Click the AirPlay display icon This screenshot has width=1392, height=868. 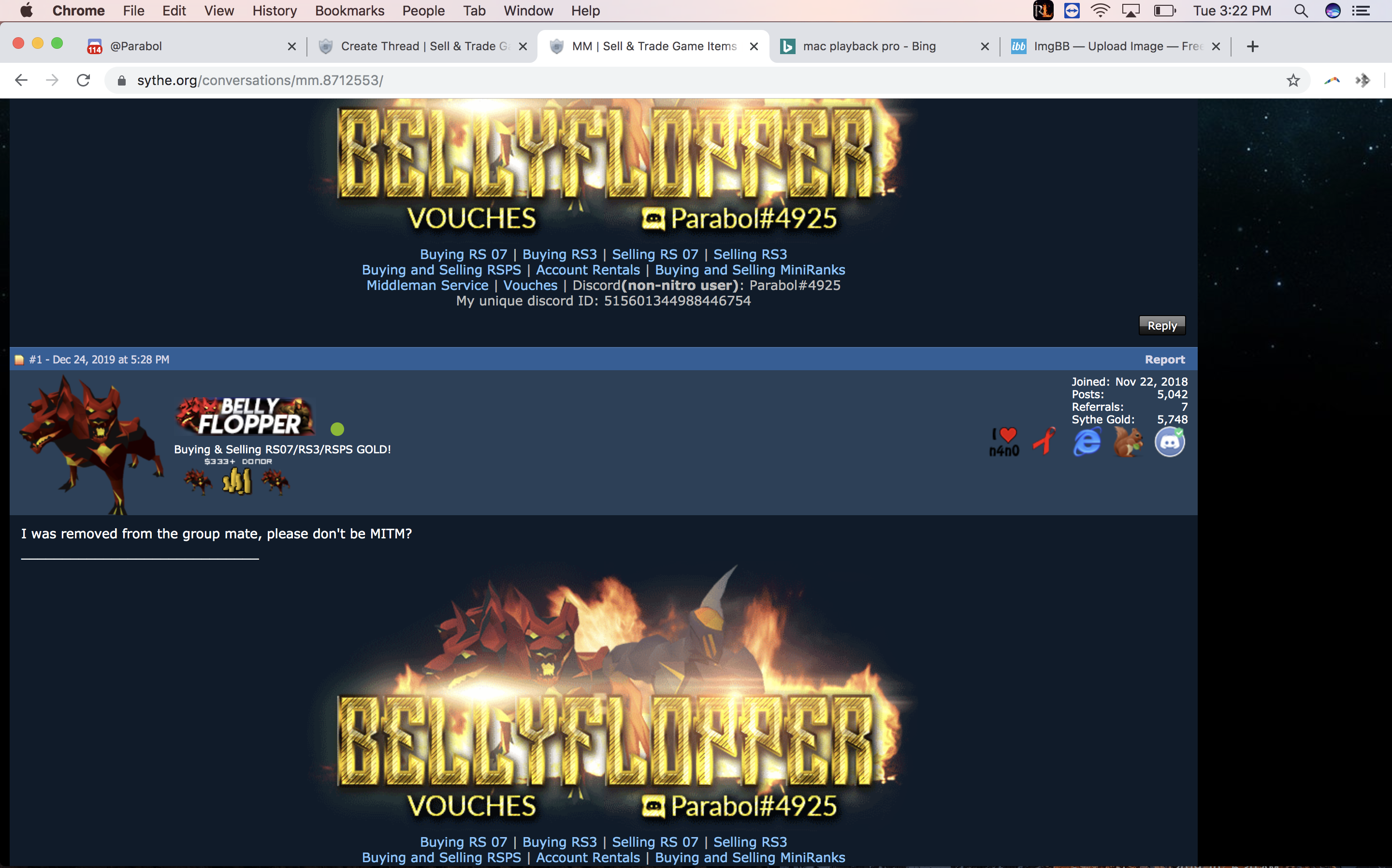click(1131, 11)
